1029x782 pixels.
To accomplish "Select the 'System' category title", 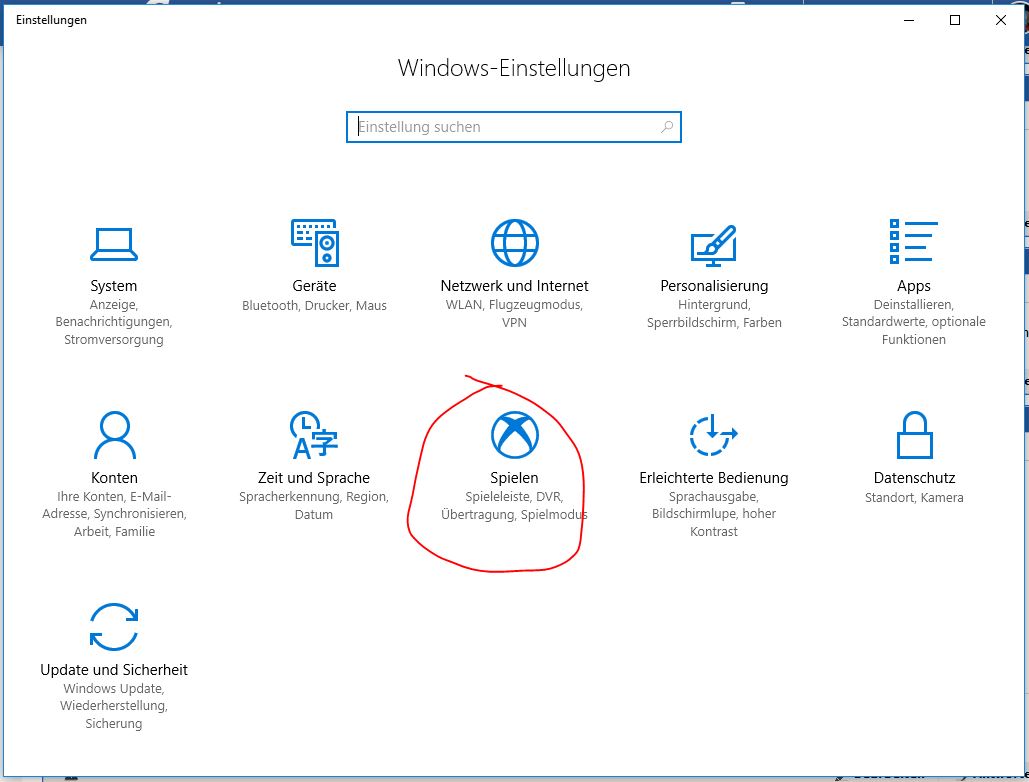I will (114, 286).
